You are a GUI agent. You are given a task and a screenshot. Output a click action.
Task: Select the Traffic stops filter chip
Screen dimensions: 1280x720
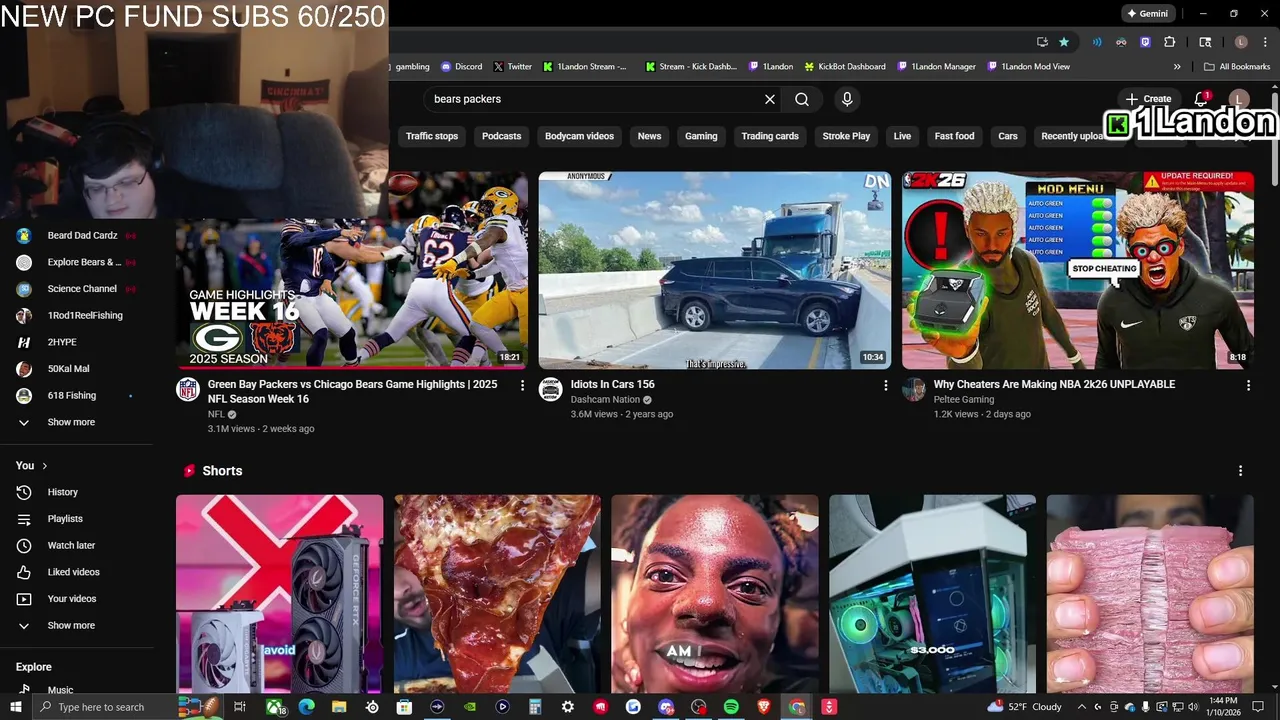(x=432, y=136)
